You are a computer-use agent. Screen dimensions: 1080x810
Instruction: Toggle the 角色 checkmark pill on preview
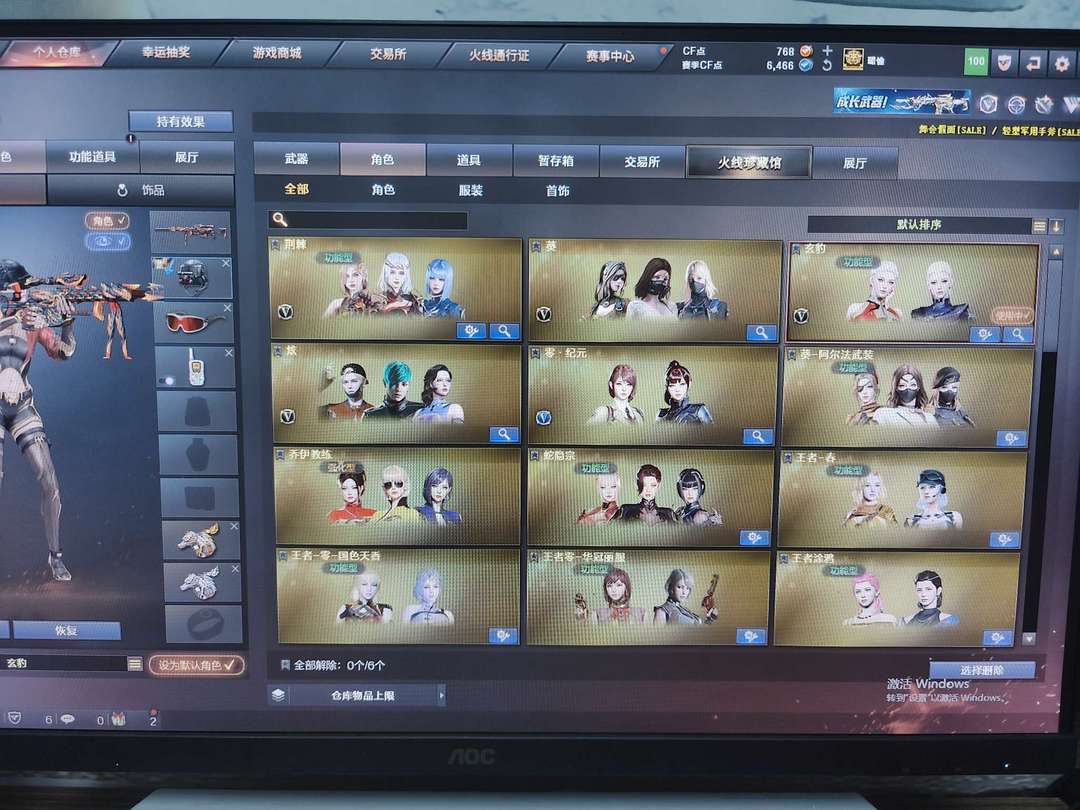click(x=107, y=220)
